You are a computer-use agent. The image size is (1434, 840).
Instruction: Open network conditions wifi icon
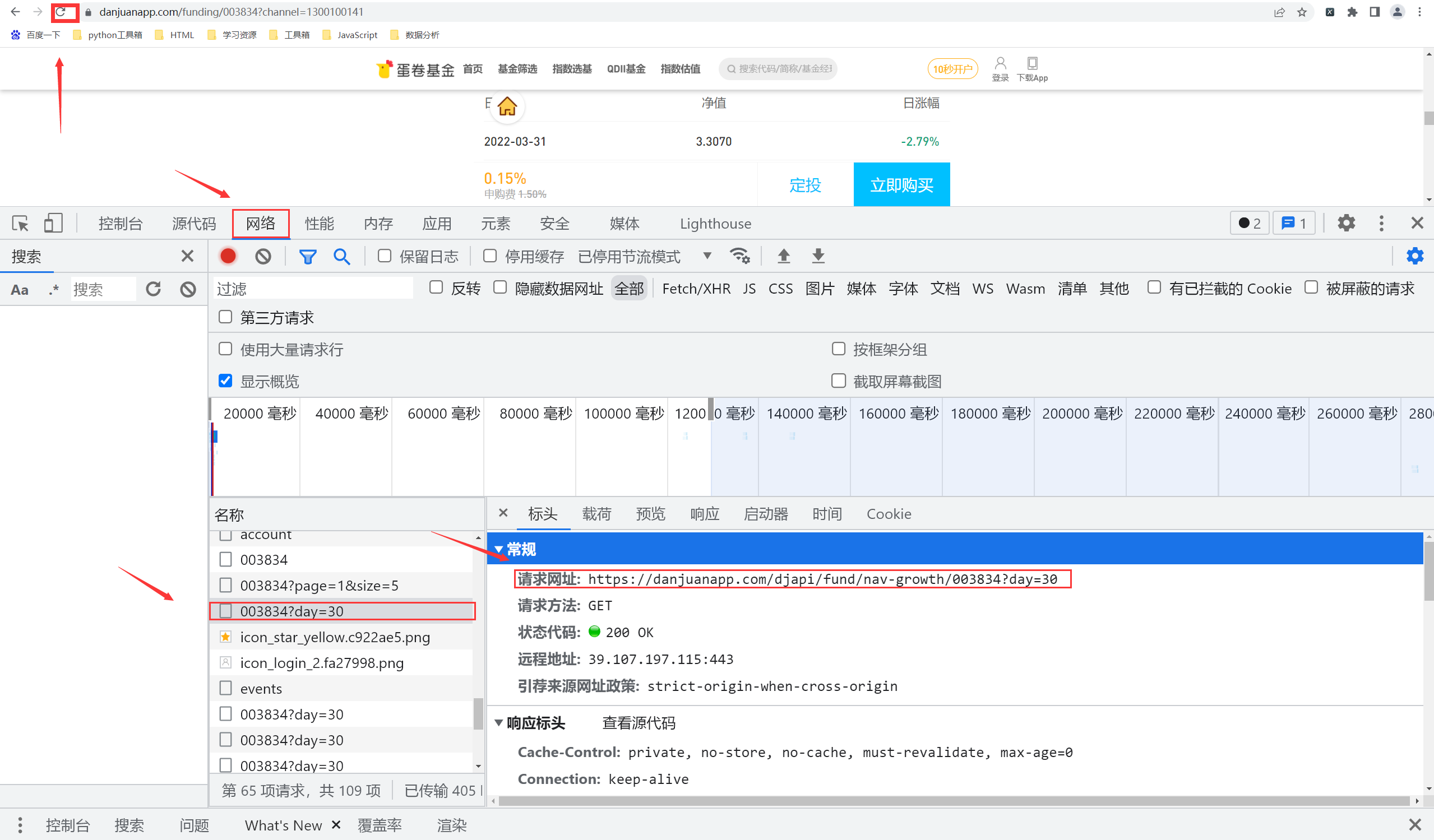739,256
